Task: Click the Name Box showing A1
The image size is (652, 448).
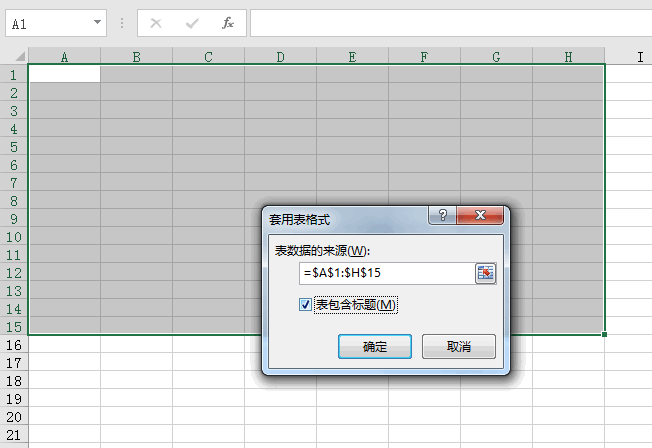Action: 48,23
